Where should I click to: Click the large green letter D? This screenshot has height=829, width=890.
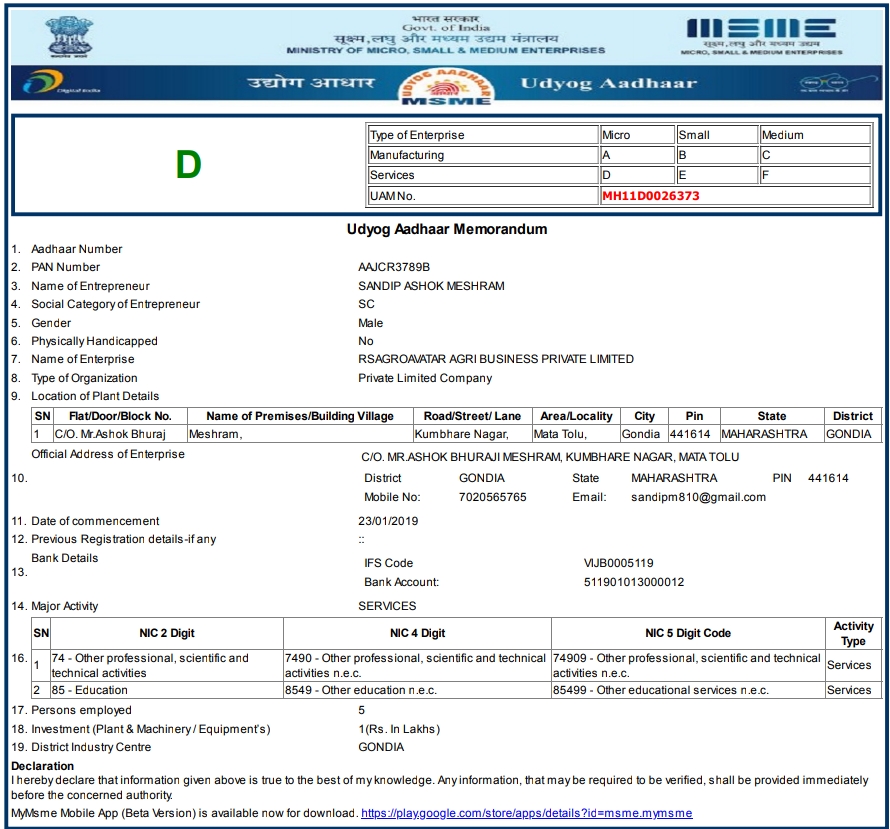tap(188, 165)
